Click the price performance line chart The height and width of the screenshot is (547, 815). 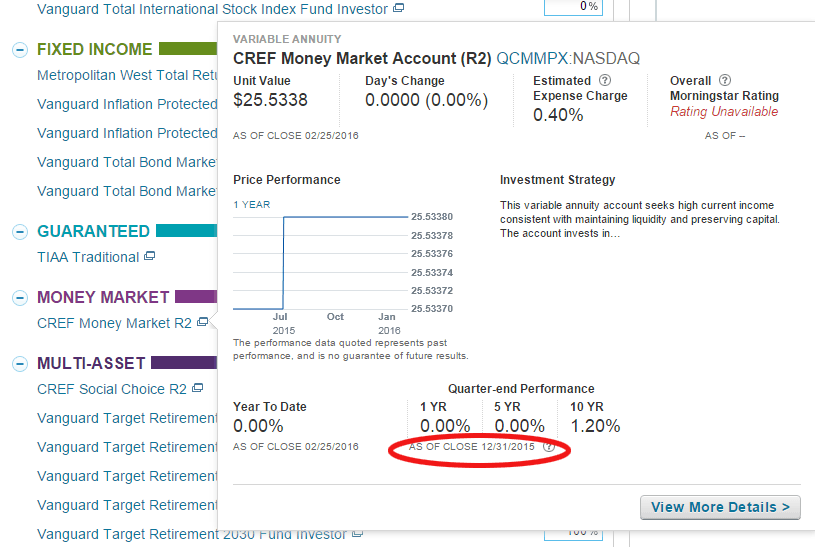click(321, 263)
